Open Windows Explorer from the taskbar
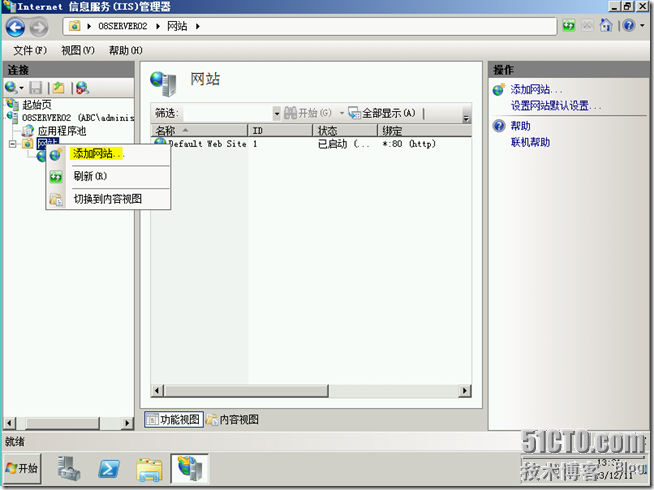This screenshot has height=490, width=654. coord(149,469)
